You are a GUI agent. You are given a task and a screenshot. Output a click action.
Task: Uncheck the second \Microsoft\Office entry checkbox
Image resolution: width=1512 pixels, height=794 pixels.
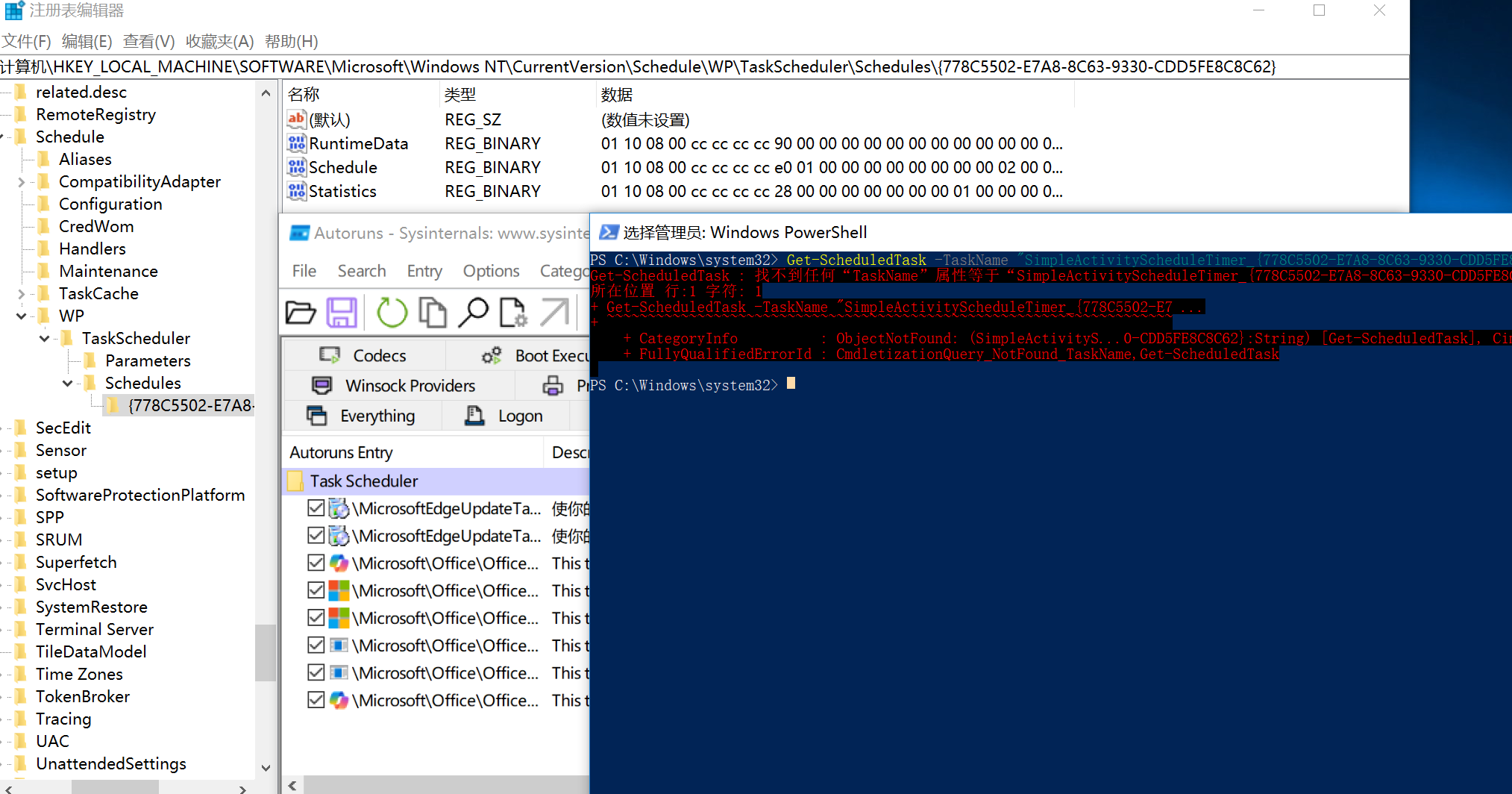316,590
